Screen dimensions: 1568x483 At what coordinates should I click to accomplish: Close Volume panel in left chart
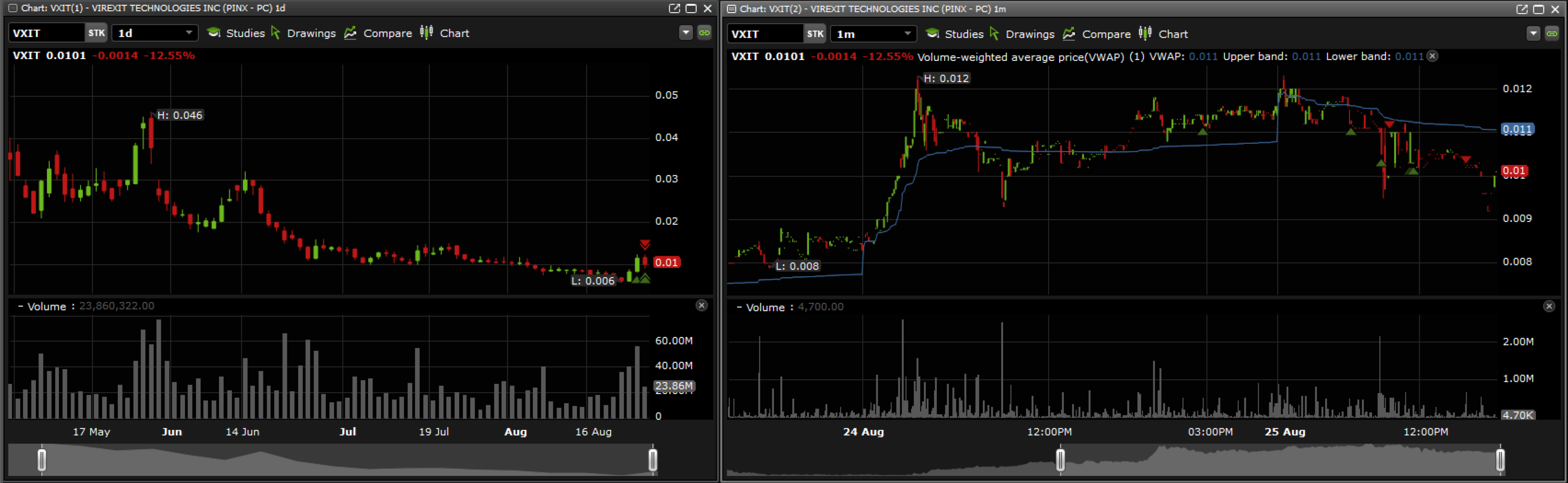pyautogui.click(x=701, y=305)
